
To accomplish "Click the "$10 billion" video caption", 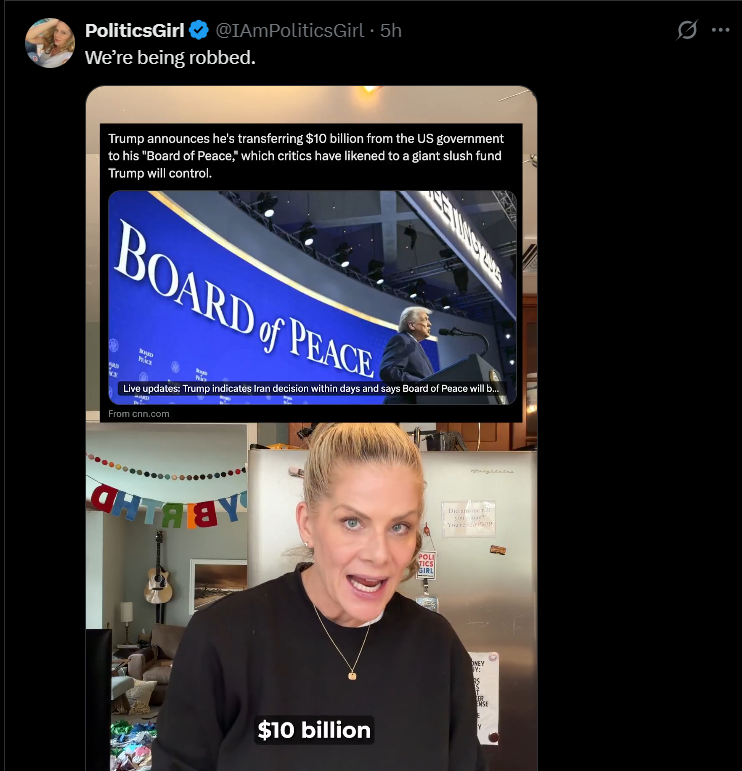I will point(314,730).
